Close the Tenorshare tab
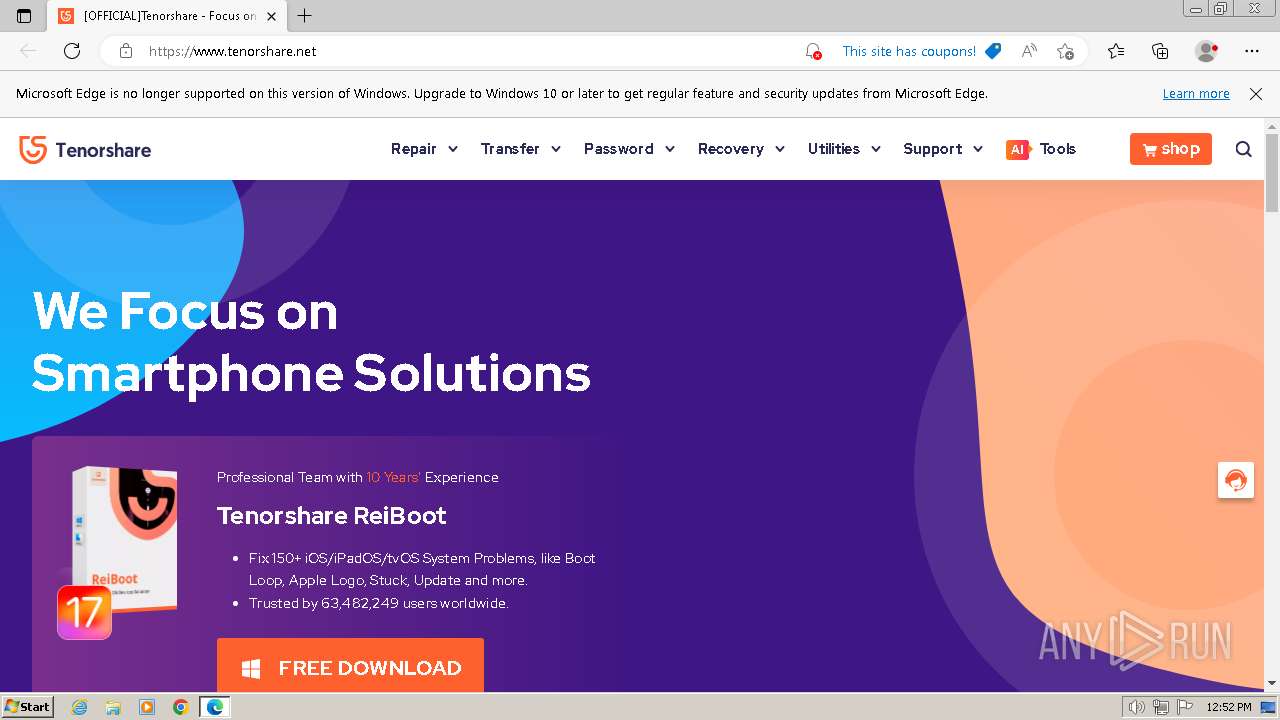 point(271,16)
